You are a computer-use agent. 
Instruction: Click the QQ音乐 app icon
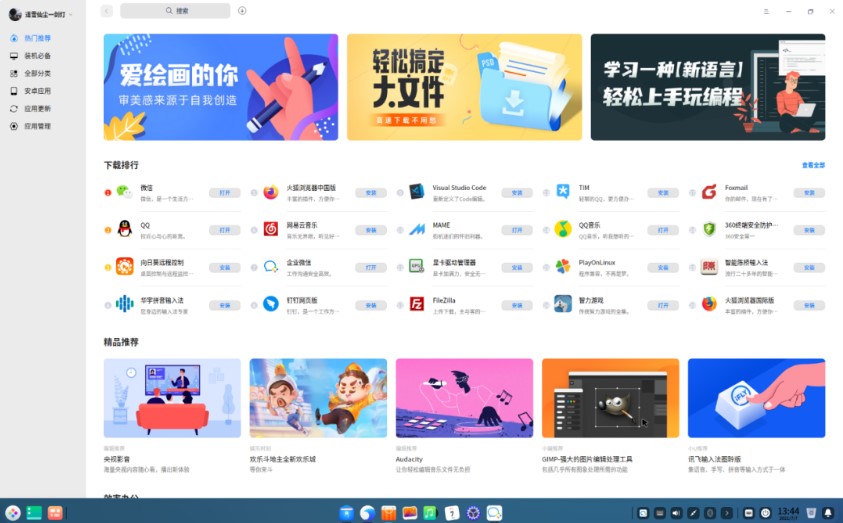(563, 230)
